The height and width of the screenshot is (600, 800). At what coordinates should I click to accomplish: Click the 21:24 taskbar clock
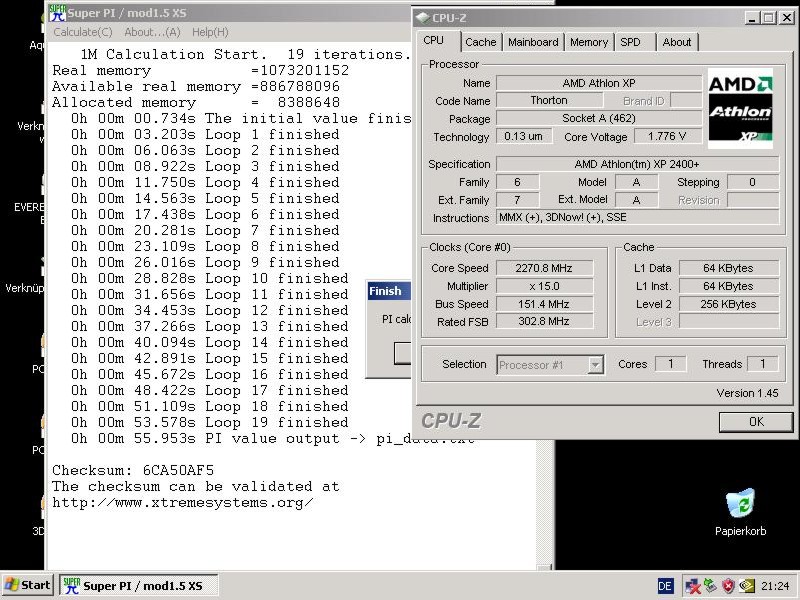[775, 586]
